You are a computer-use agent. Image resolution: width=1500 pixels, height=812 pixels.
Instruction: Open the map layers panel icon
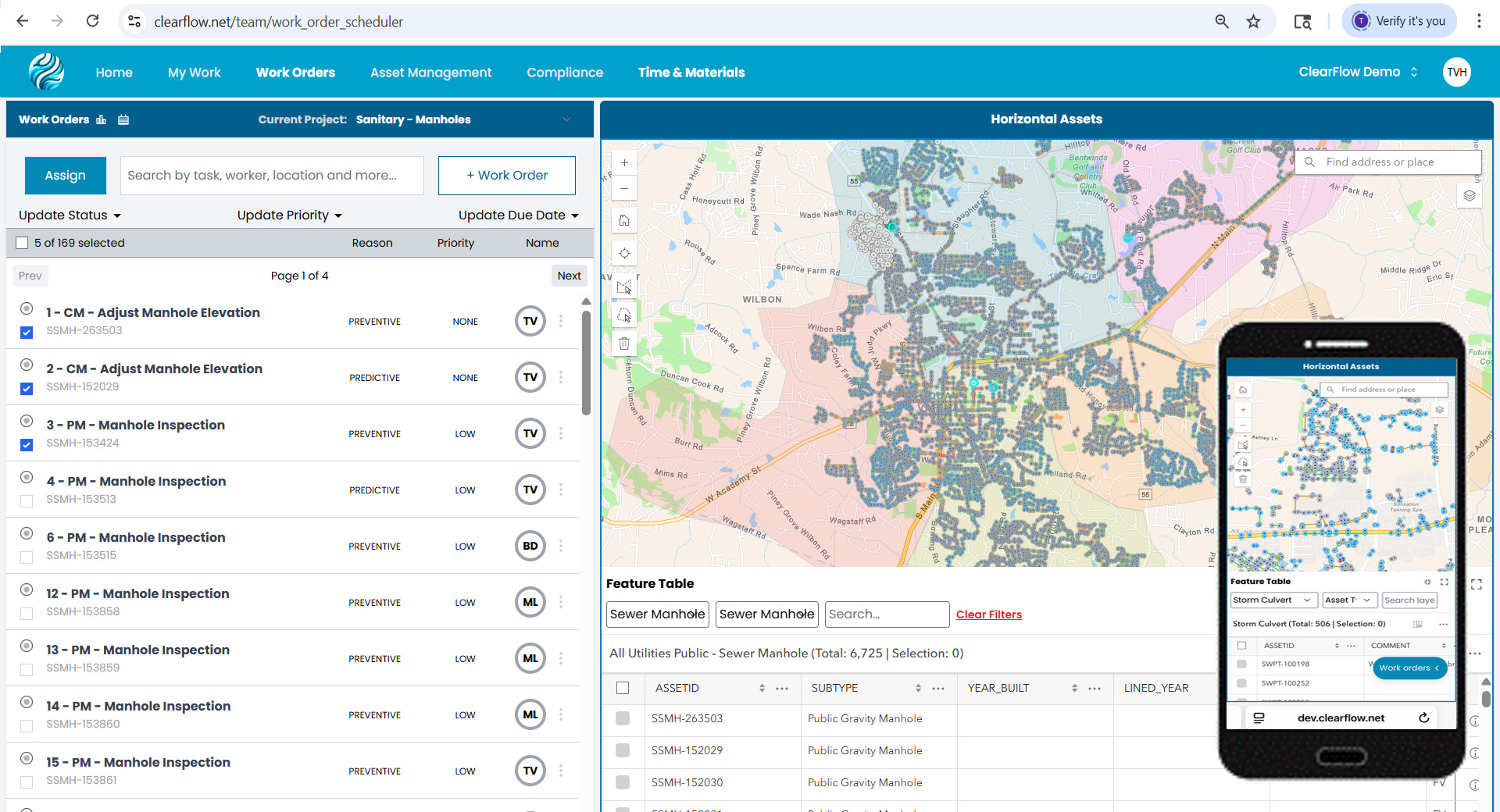[1470, 195]
